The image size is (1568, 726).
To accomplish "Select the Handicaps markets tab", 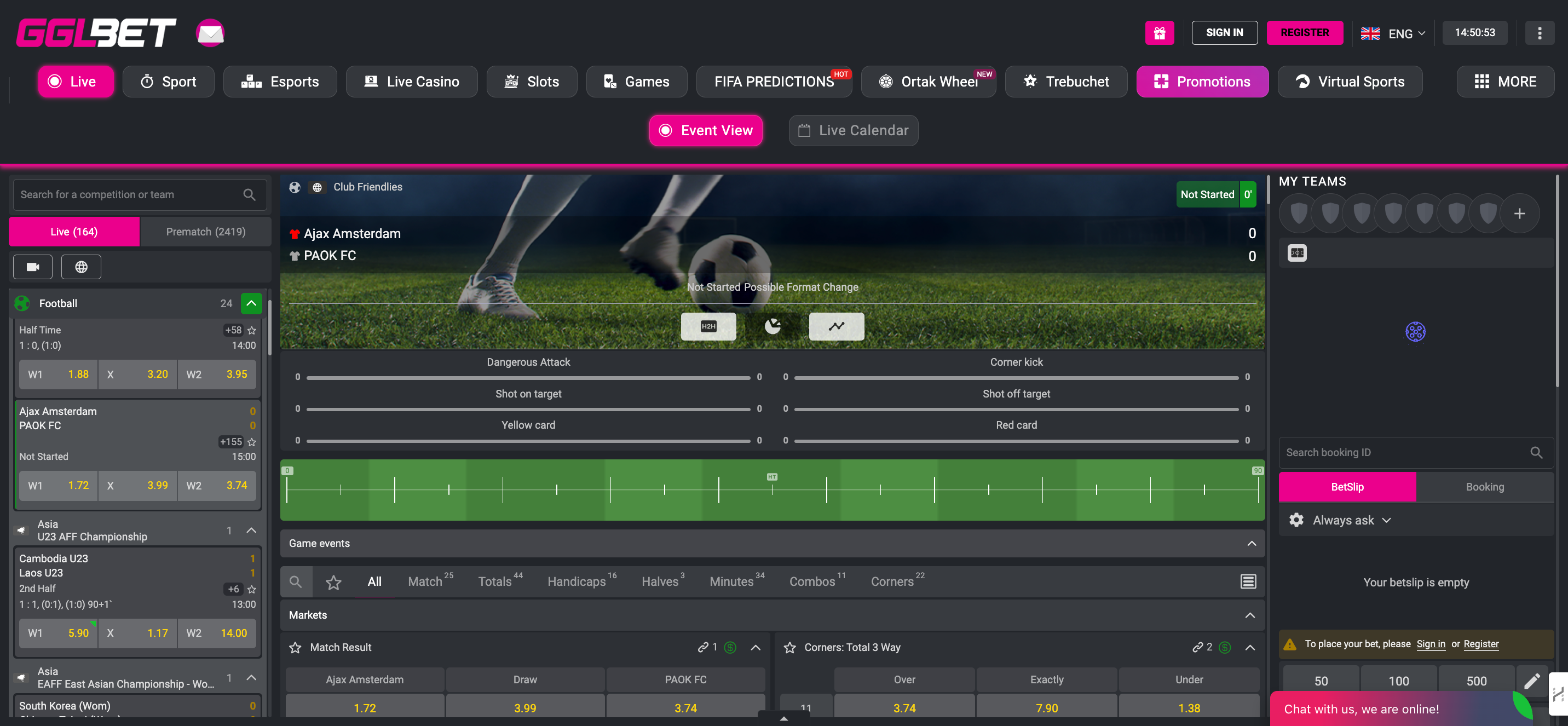I will point(582,582).
